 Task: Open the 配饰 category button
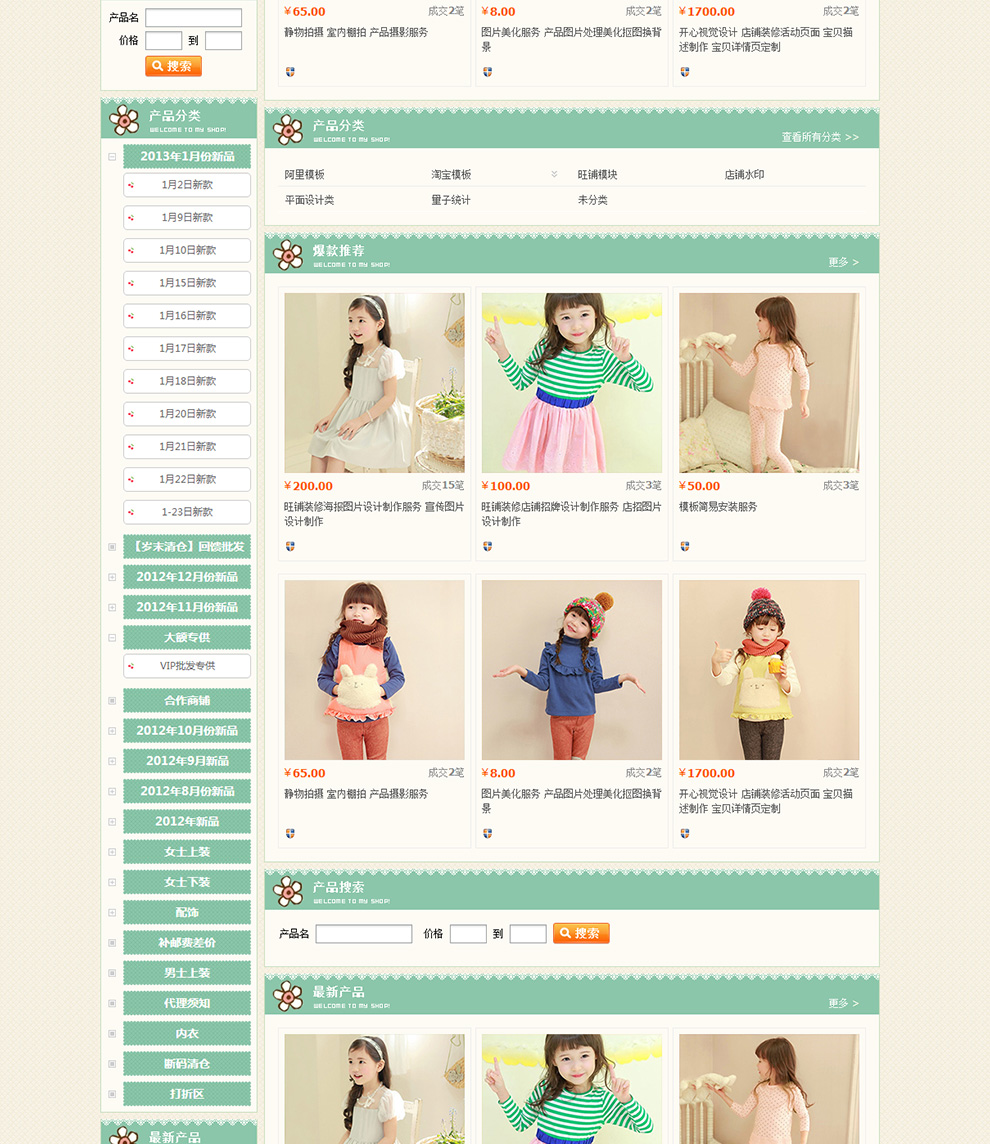point(187,913)
